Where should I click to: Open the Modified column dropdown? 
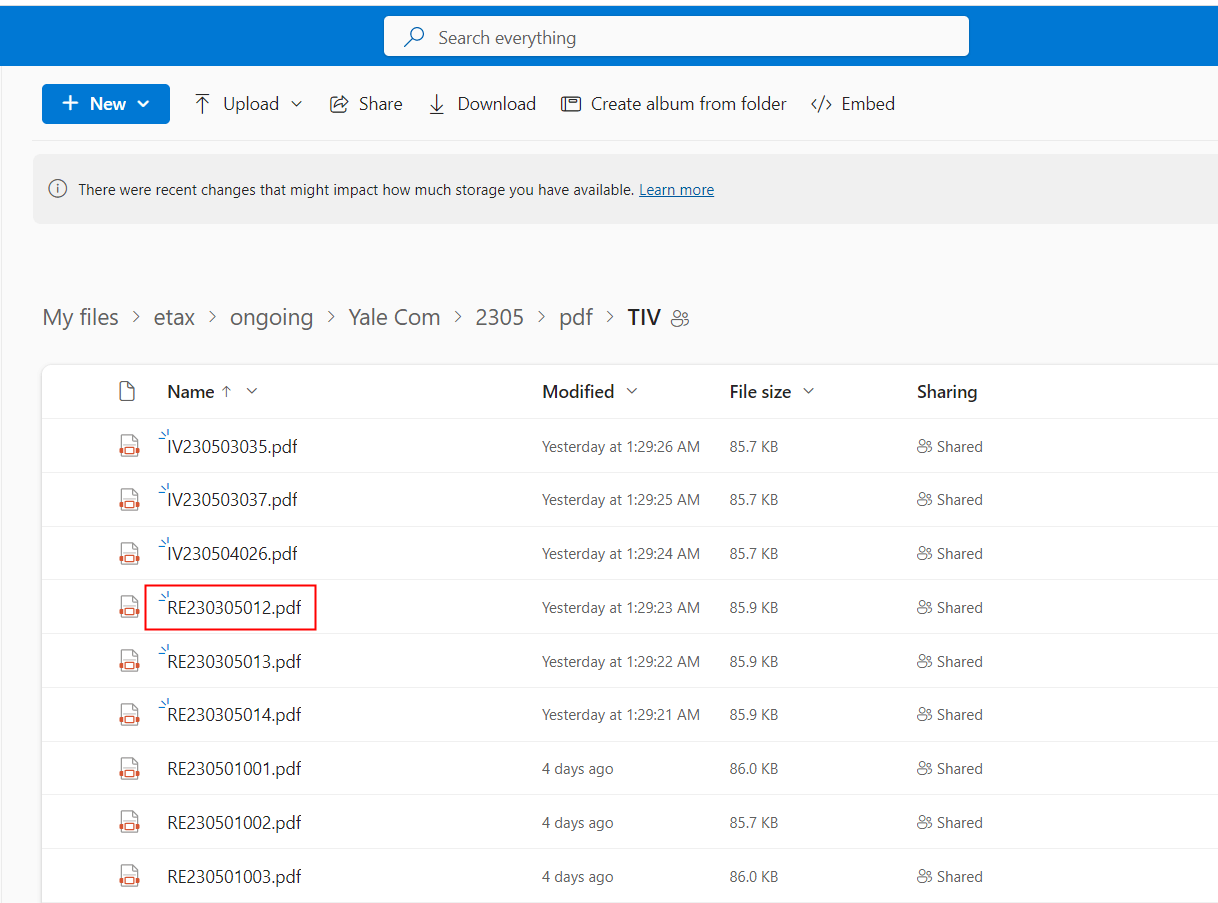[631, 391]
